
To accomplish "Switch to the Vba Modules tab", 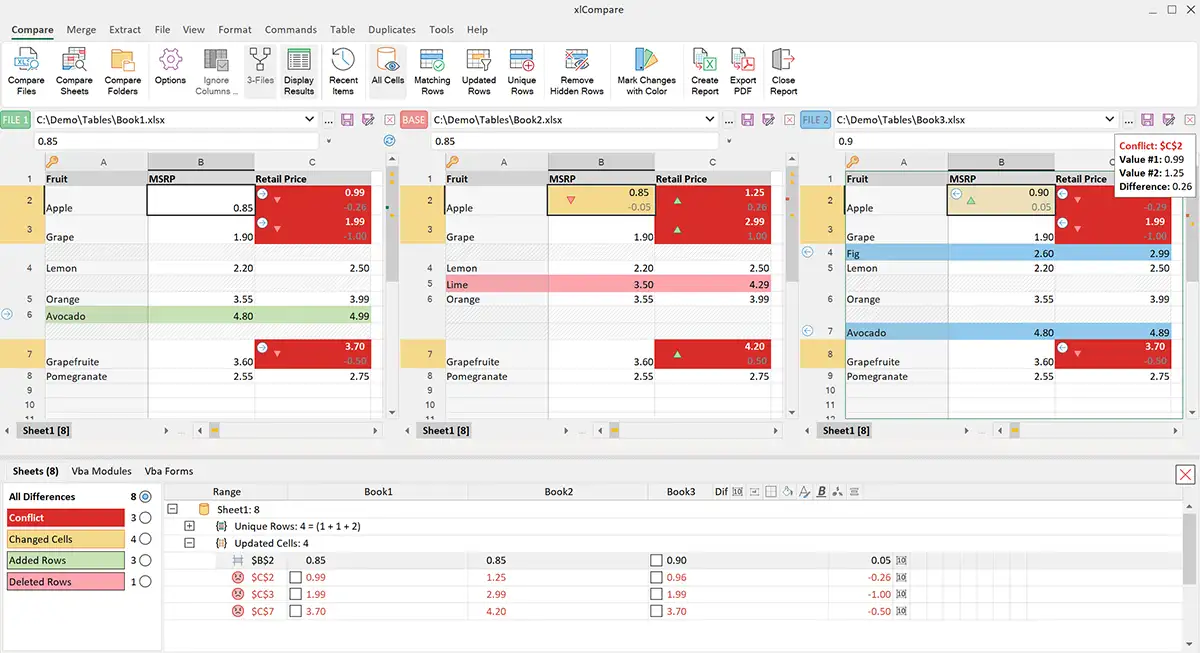I will 100,471.
